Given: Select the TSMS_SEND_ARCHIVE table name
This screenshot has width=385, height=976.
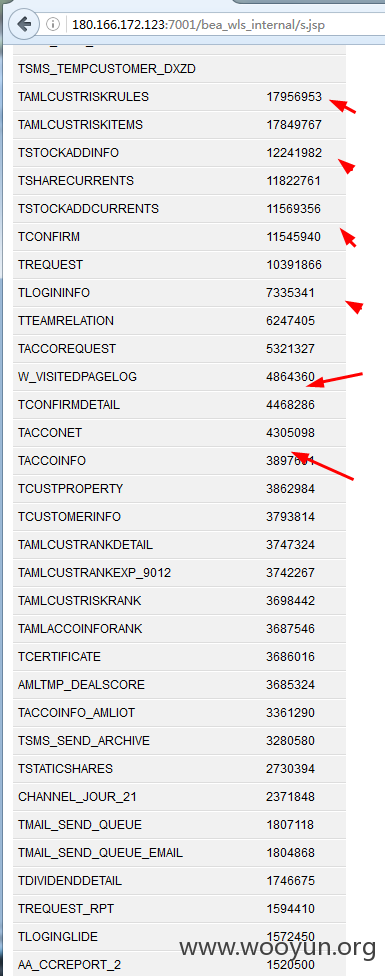Looking at the screenshot, I should click(84, 741).
